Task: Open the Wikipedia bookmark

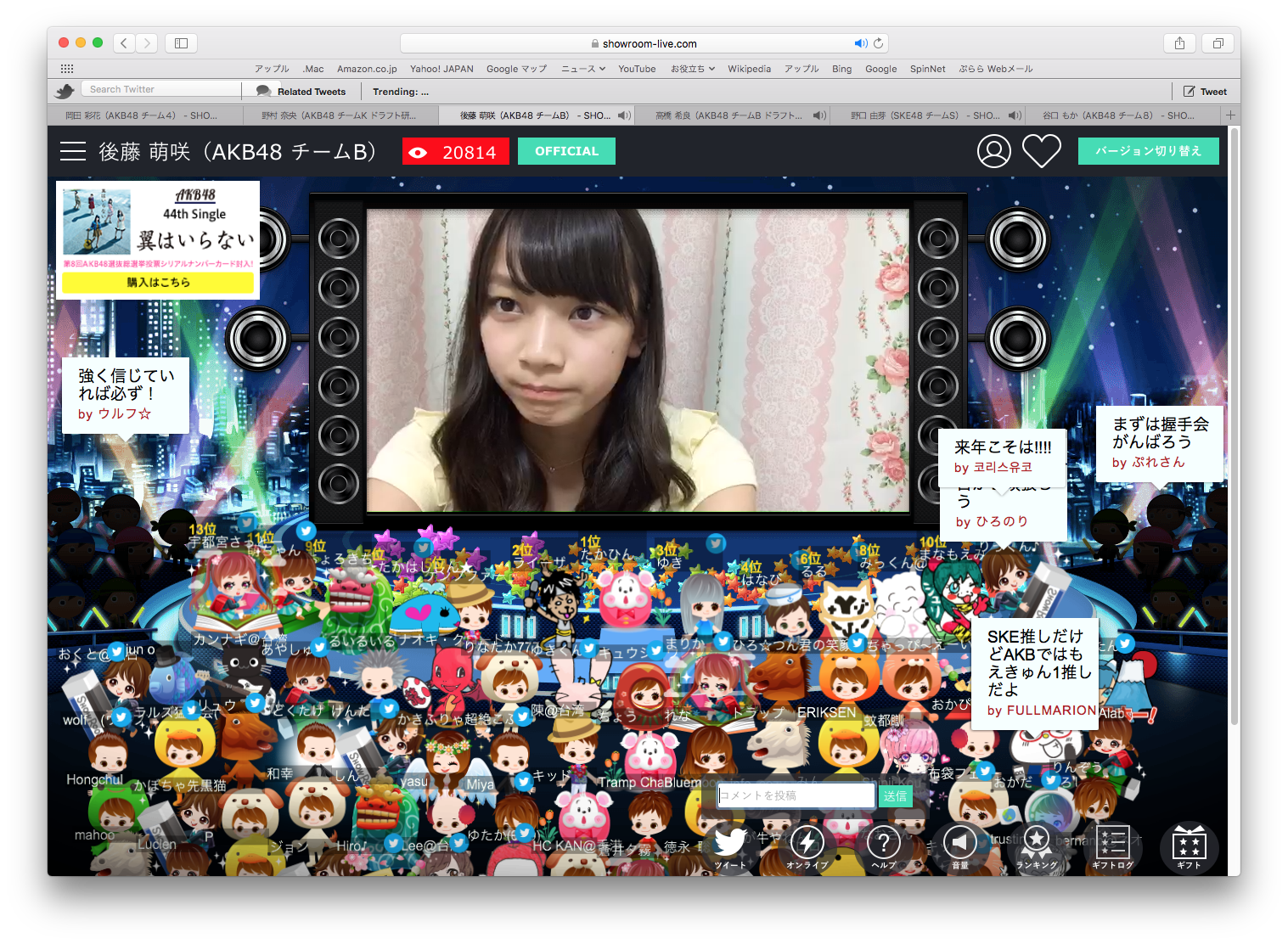Action: click(749, 69)
